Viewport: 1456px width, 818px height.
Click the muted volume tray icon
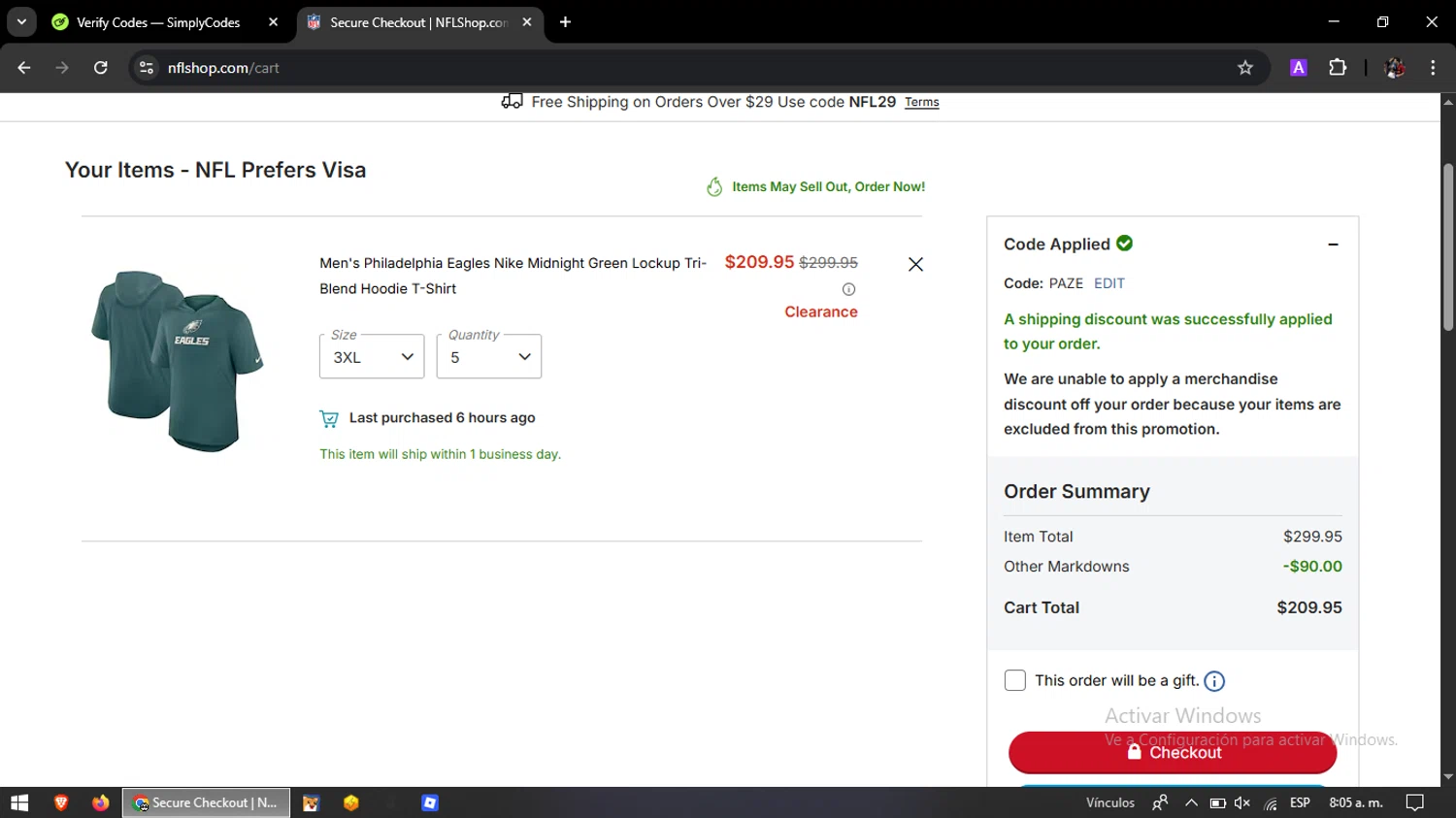click(1242, 802)
